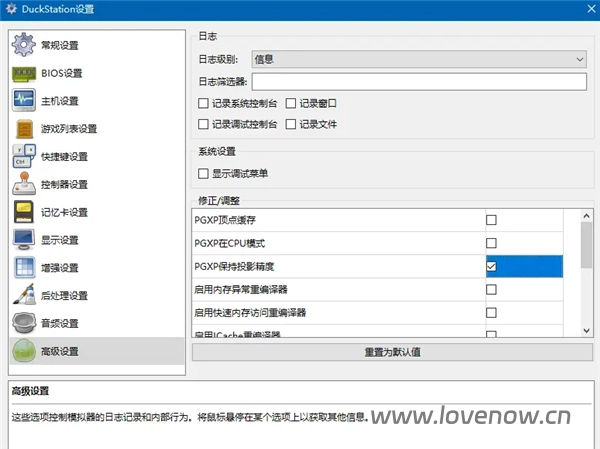Tick the 启用内存异常重编译器 checkbox
Image resolution: width=600 pixels, height=449 pixels.
[491, 289]
